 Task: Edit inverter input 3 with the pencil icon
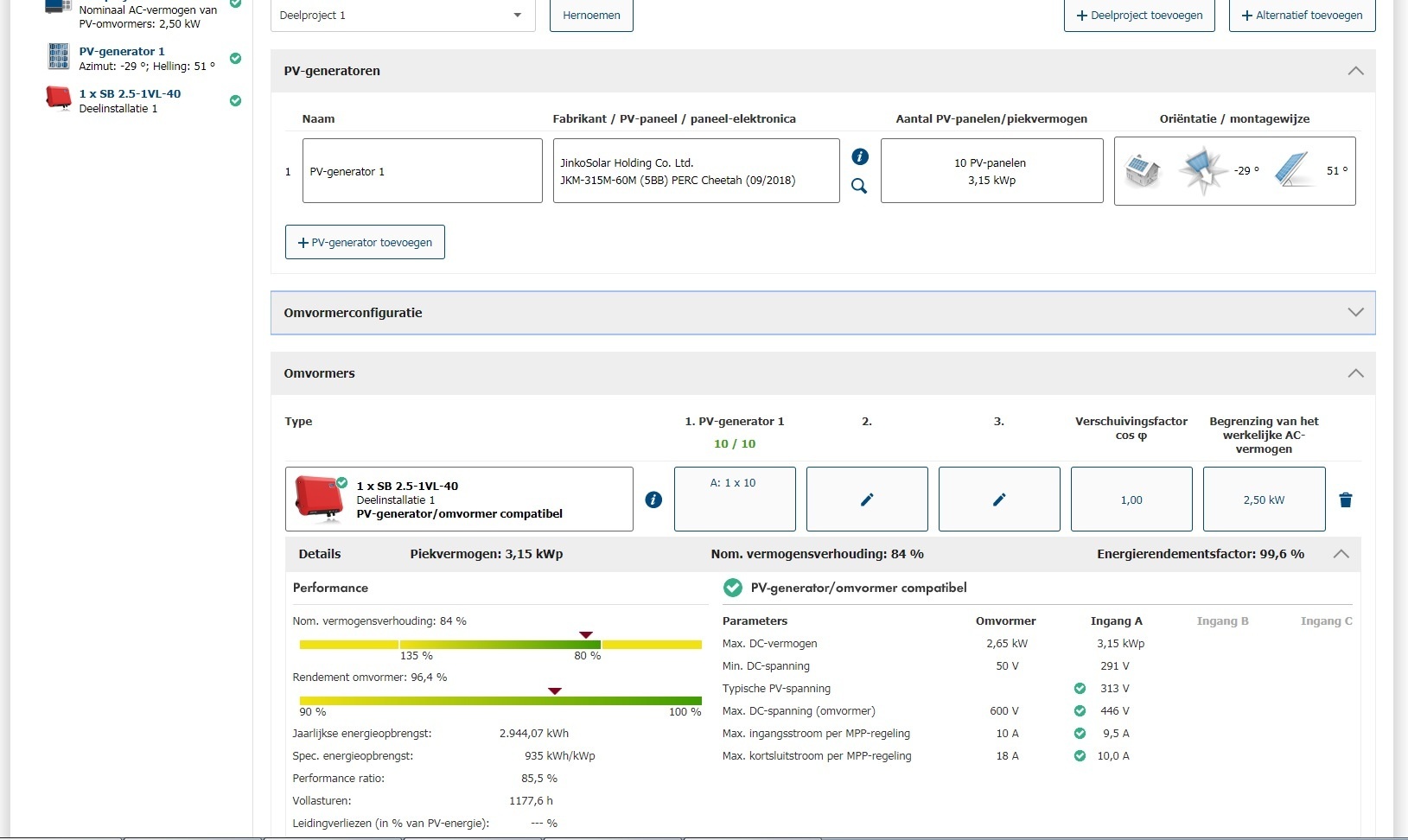[999, 500]
